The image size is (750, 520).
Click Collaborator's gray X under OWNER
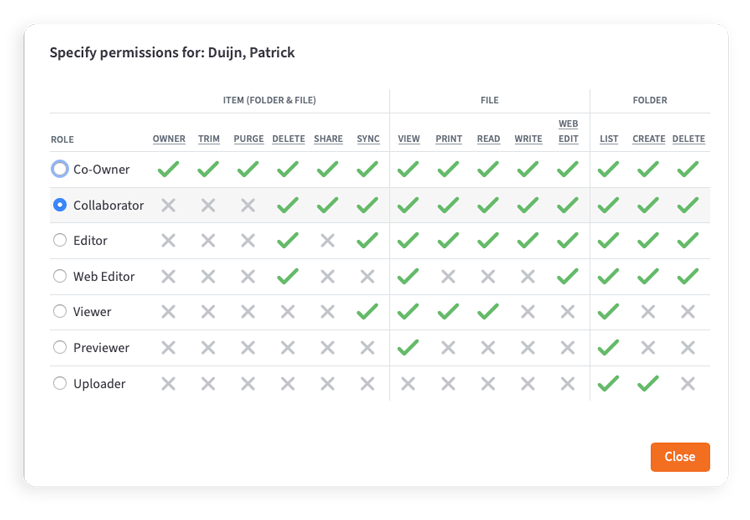(x=168, y=205)
